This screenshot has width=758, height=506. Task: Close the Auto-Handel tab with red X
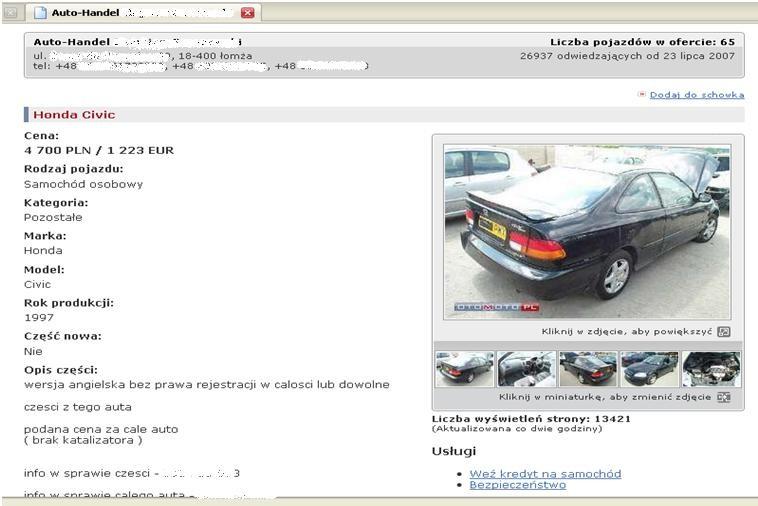[248, 13]
